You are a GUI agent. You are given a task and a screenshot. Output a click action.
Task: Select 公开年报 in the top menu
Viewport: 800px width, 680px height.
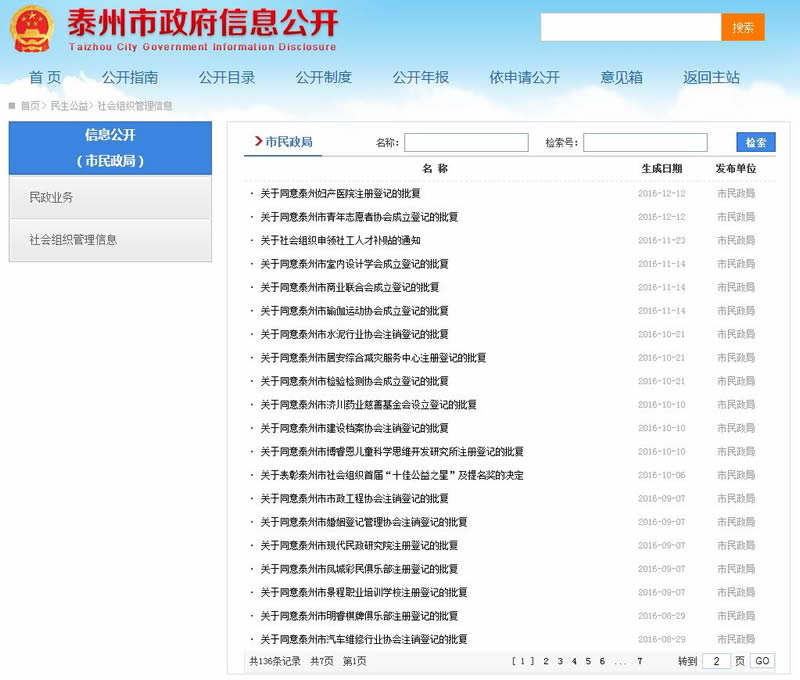point(421,77)
